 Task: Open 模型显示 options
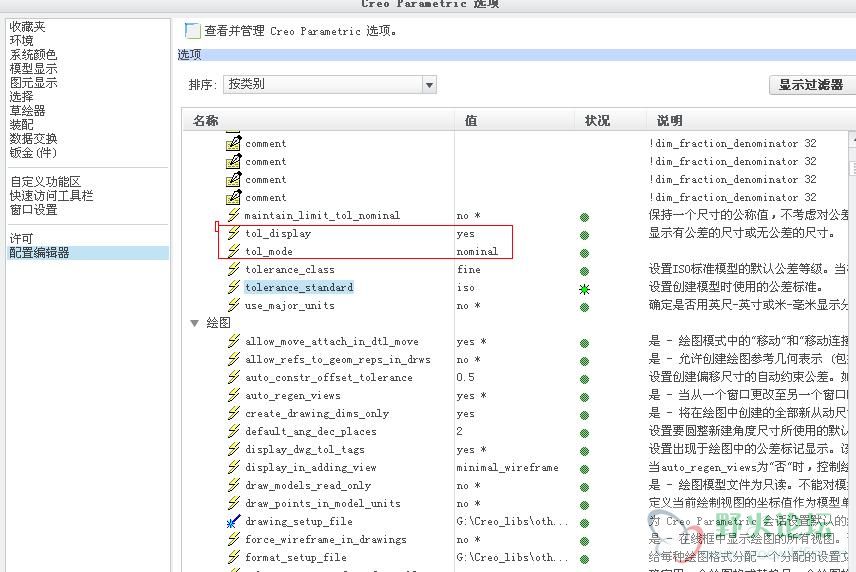tap(33, 69)
